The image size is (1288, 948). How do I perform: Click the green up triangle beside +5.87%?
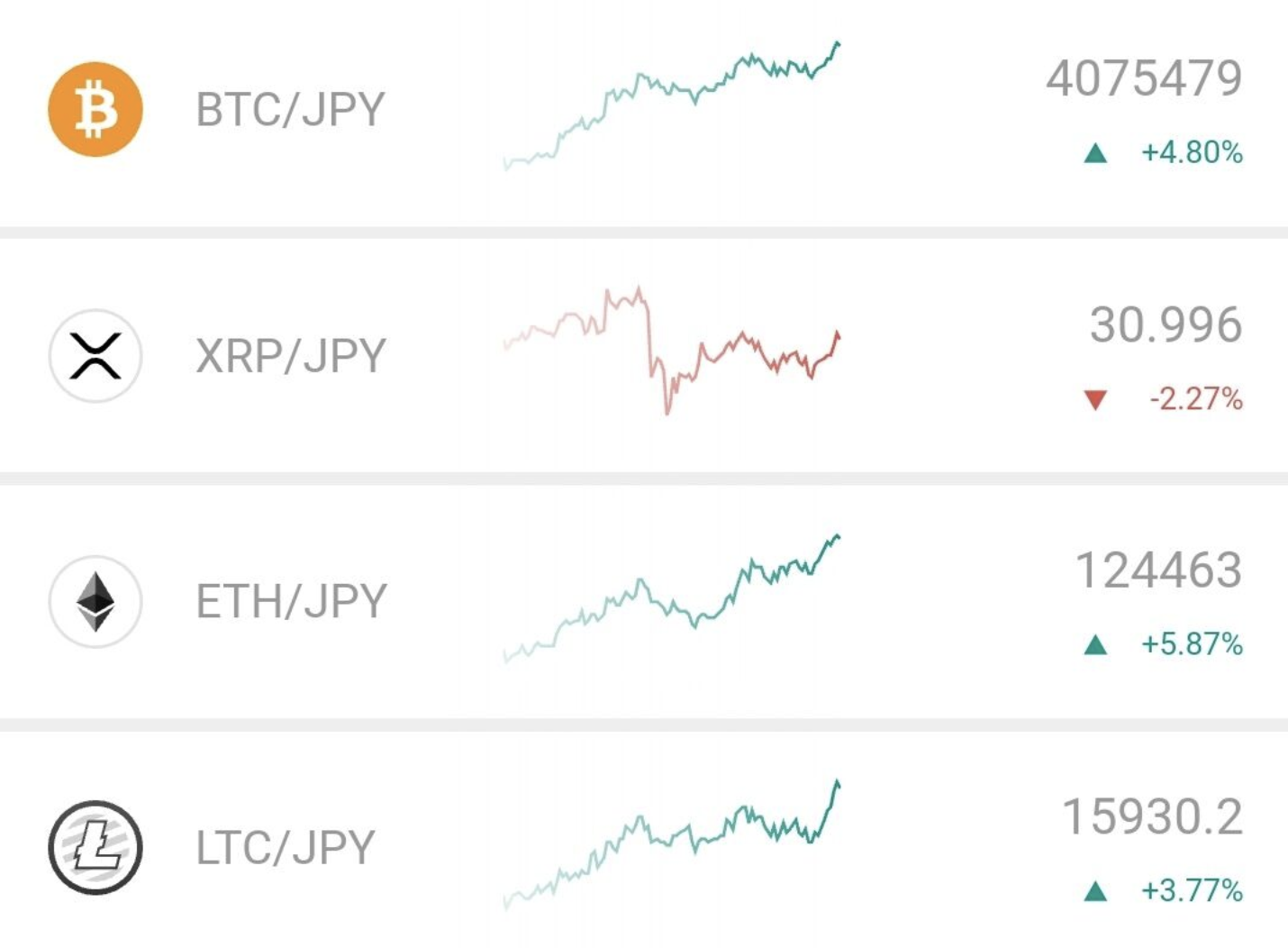(x=1095, y=644)
